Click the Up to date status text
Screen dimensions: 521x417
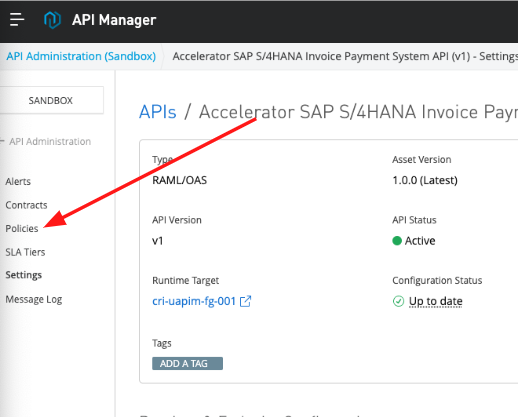pos(436,301)
